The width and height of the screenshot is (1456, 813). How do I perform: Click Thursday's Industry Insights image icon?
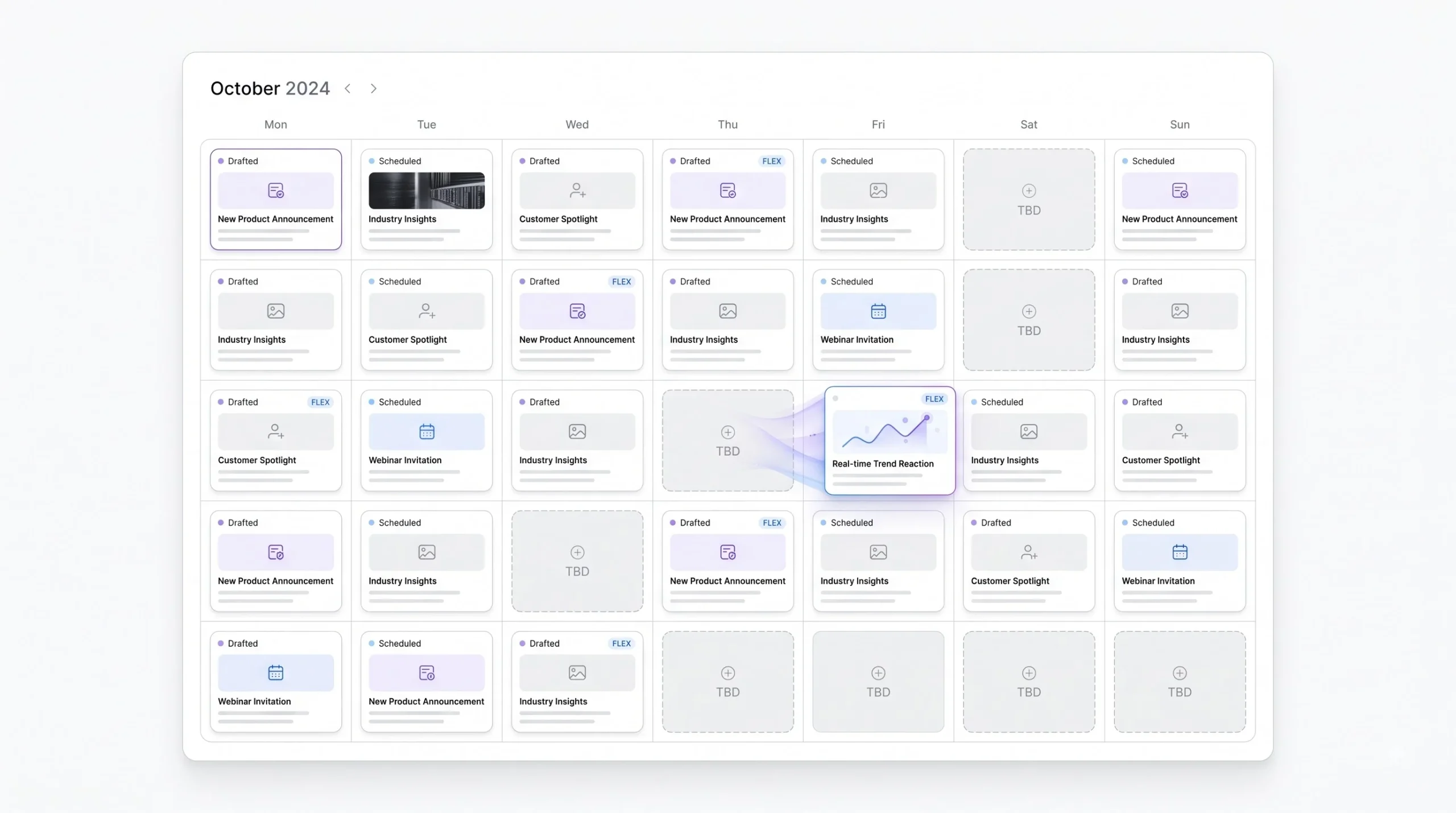727,311
